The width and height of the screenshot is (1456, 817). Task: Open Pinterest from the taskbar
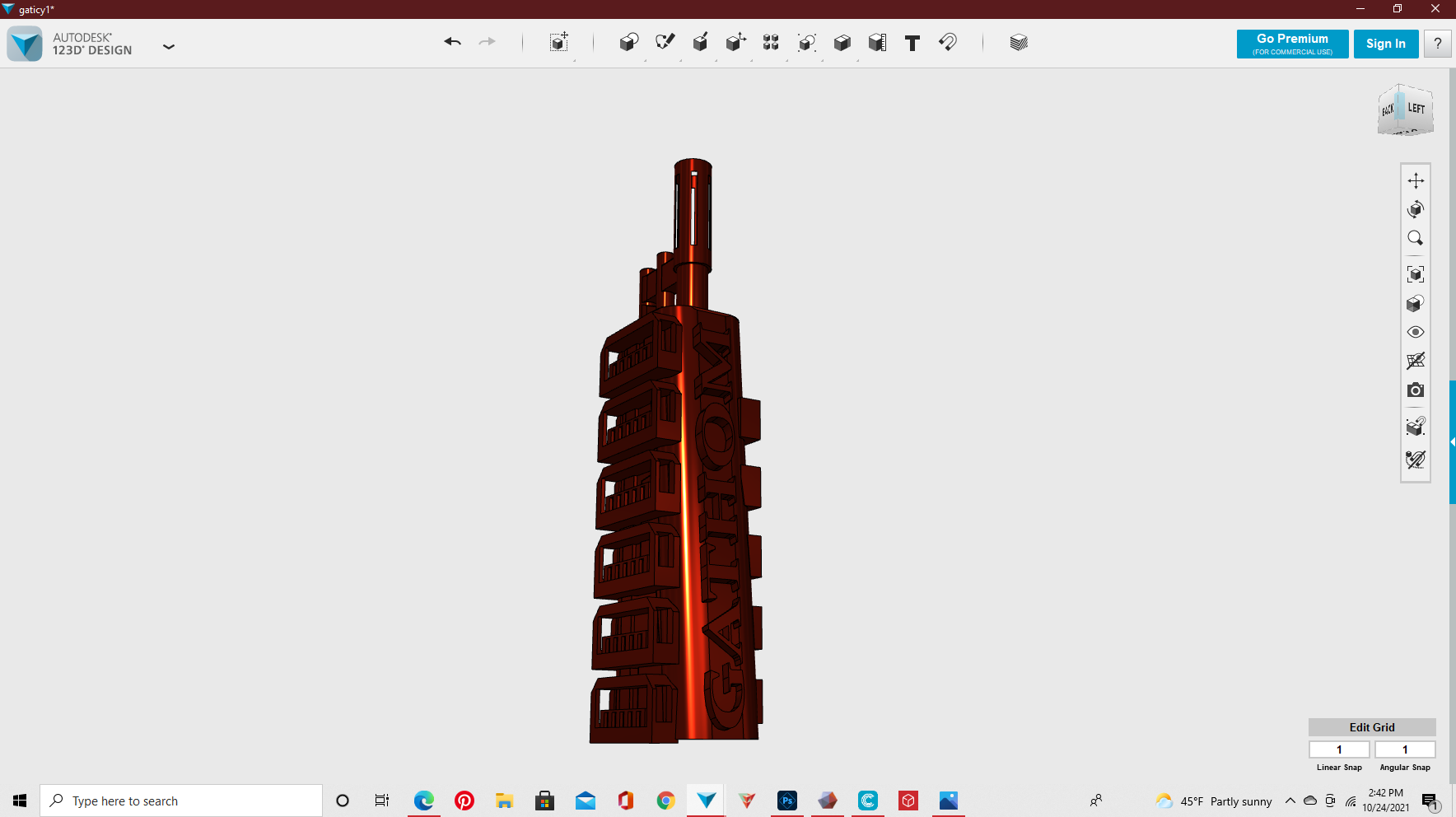(x=464, y=801)
